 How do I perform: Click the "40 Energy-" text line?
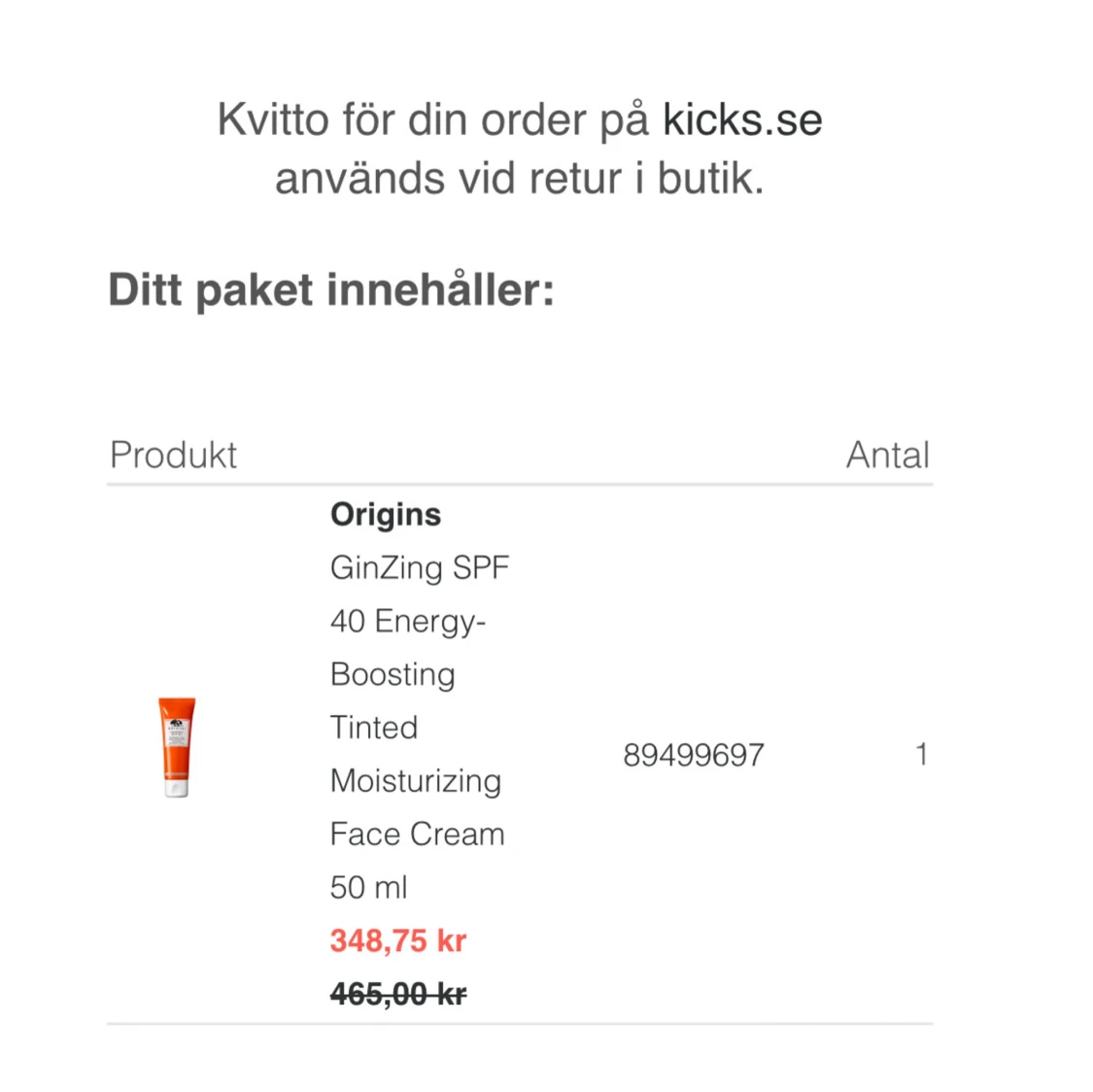408,621
